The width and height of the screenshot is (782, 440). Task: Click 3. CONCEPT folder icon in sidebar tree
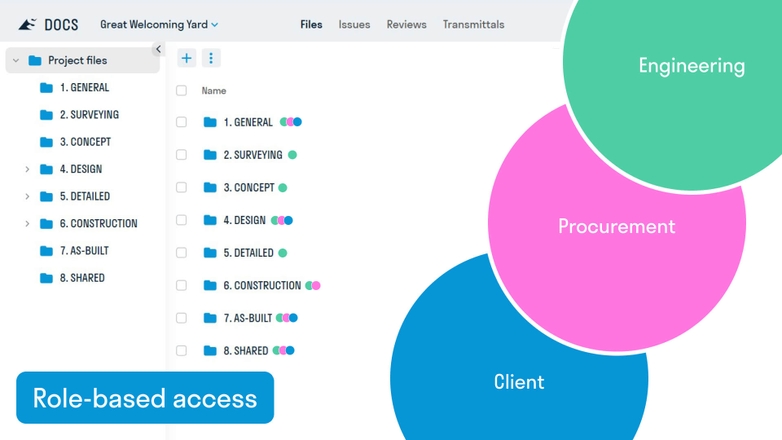(46, 142)
